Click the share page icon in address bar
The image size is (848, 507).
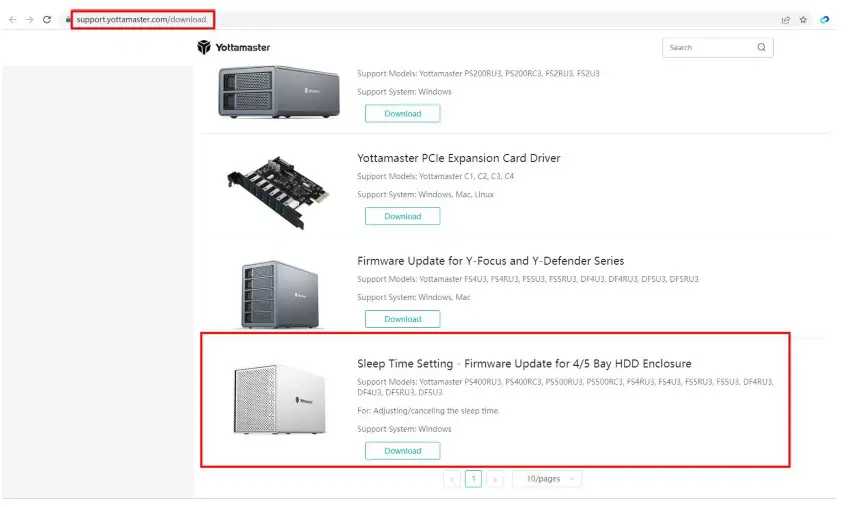click(786, 20)
